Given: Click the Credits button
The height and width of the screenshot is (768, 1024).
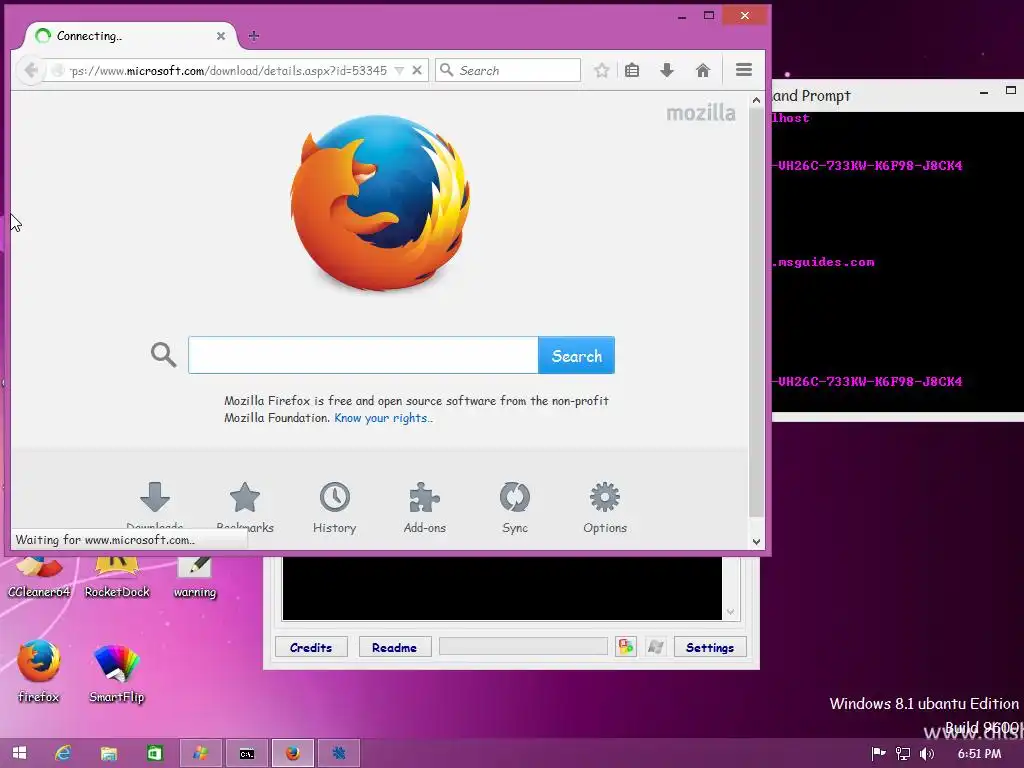Looking at the screenshot, I should (311, 647).
